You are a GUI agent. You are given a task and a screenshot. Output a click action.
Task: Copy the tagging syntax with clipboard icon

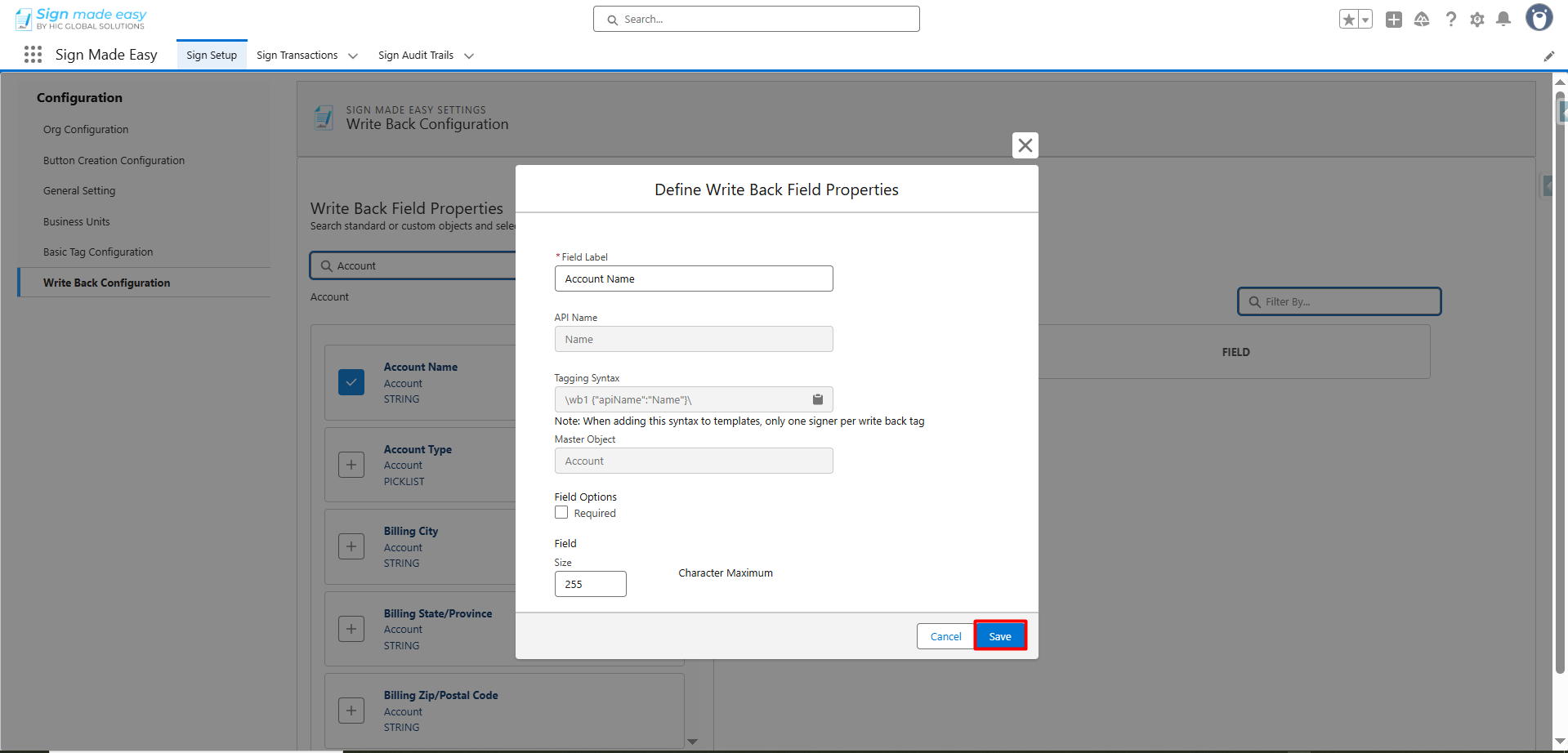817,399
